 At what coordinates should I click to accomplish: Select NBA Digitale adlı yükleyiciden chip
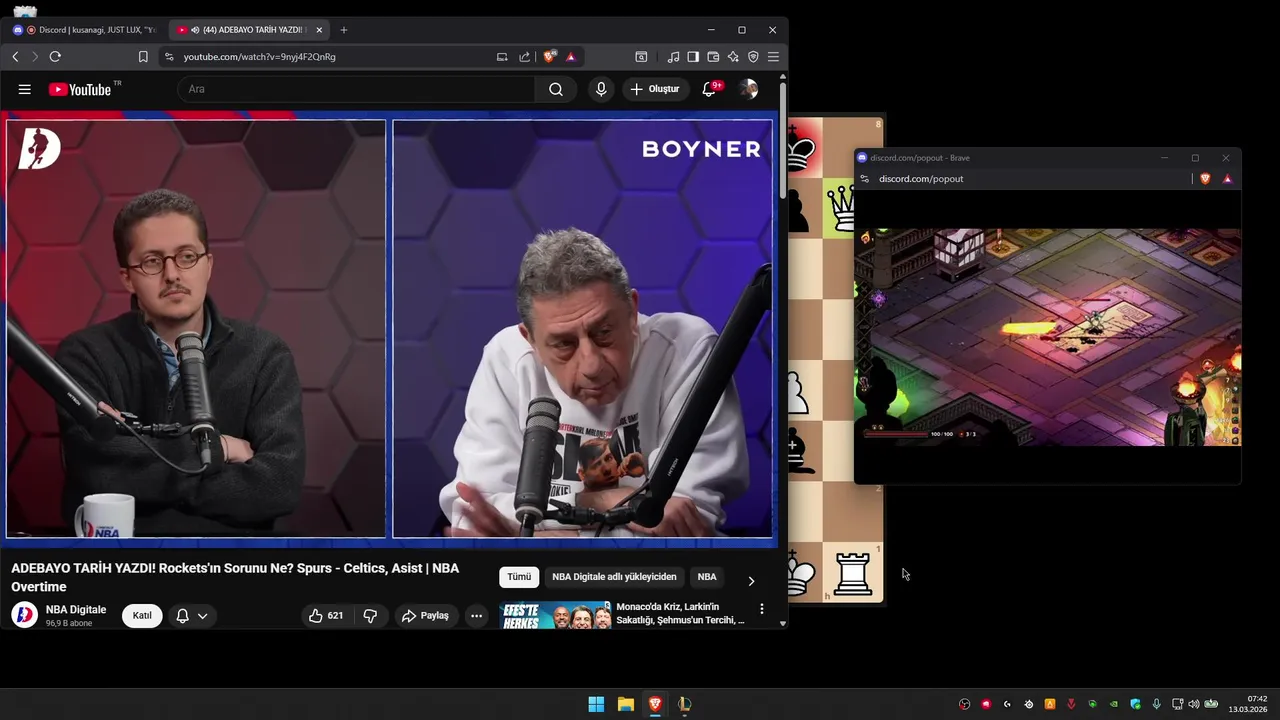click(x=614, y=577)
